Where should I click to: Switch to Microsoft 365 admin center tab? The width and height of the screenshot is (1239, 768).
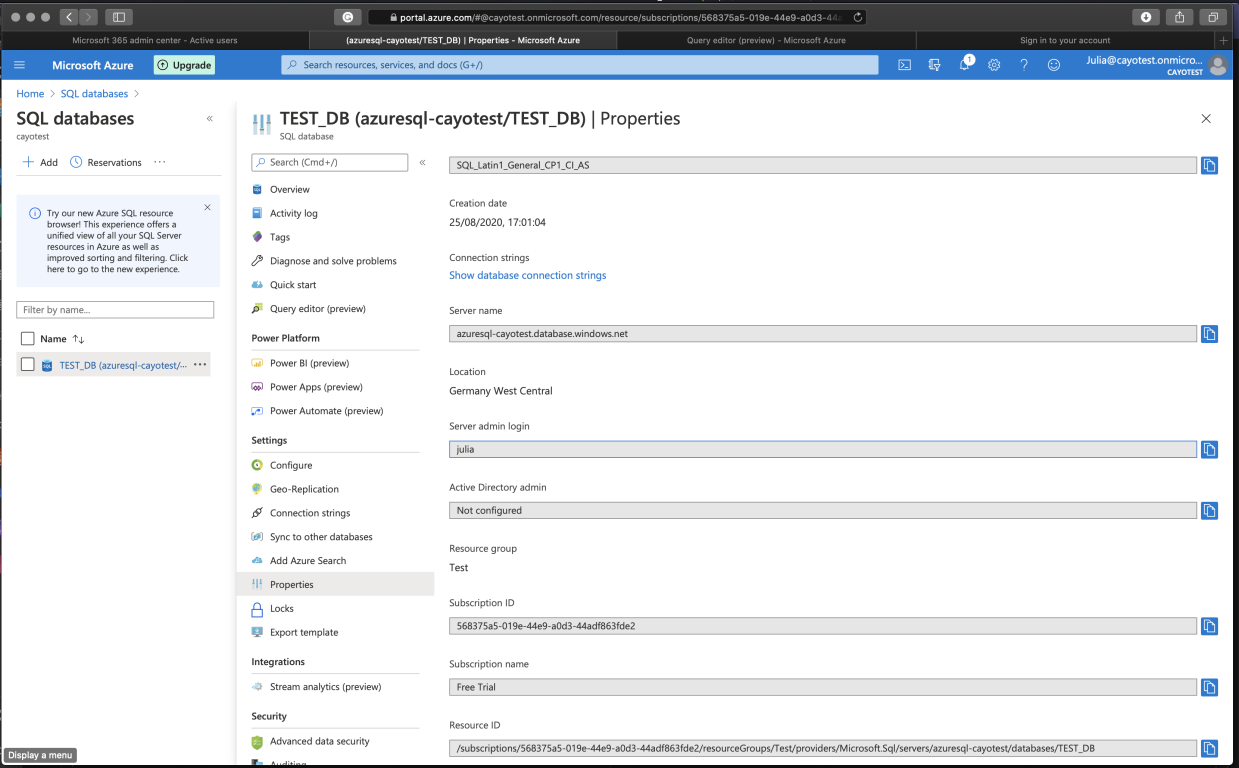click(155, 41)
